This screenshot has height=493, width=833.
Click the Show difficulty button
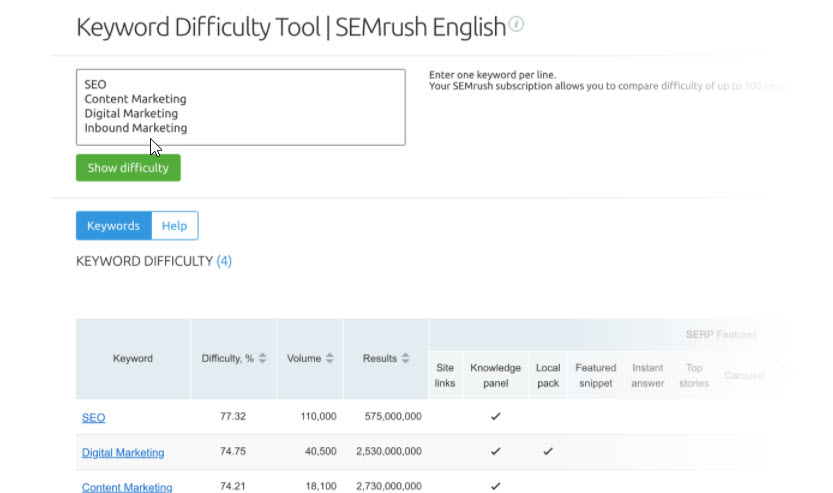point(128,168)
